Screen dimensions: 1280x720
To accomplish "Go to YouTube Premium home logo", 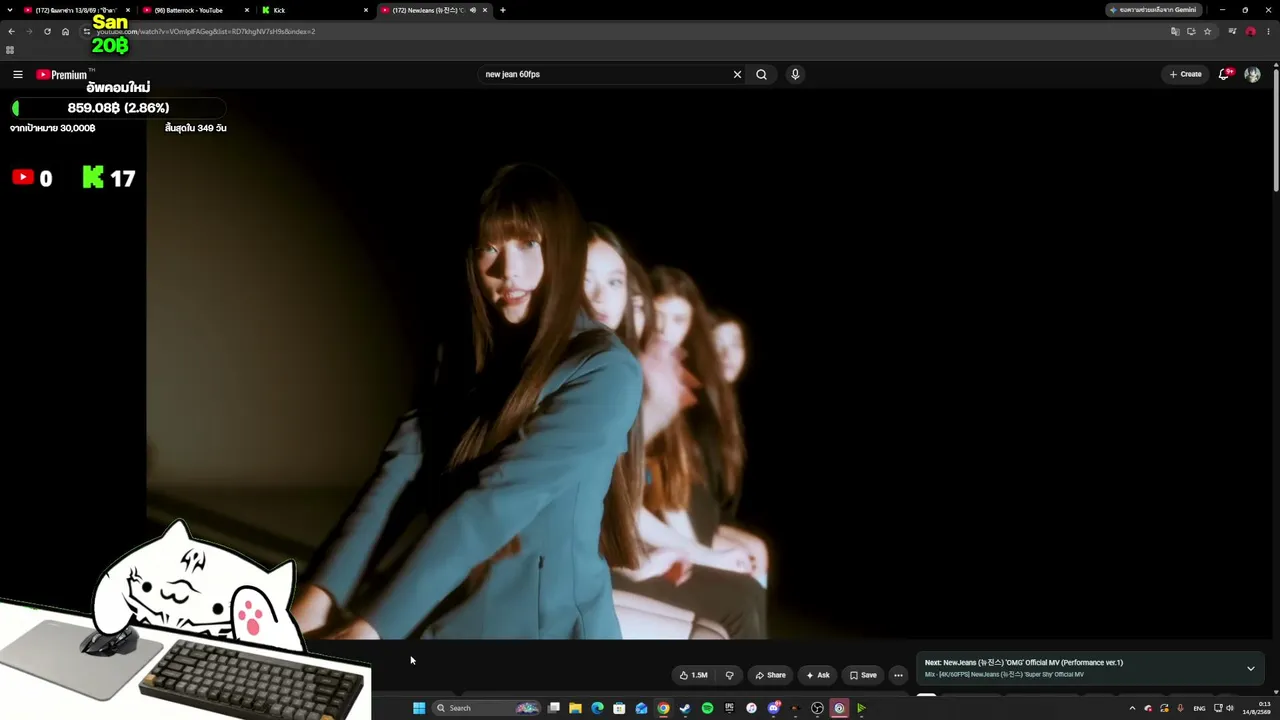I will [x=62, y=75].
